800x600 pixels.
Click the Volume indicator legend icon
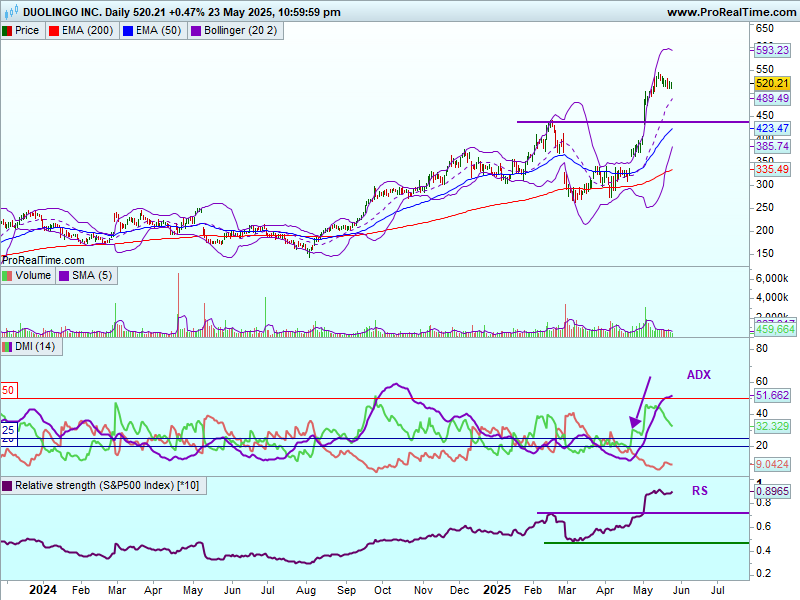(x=8, y=275)
